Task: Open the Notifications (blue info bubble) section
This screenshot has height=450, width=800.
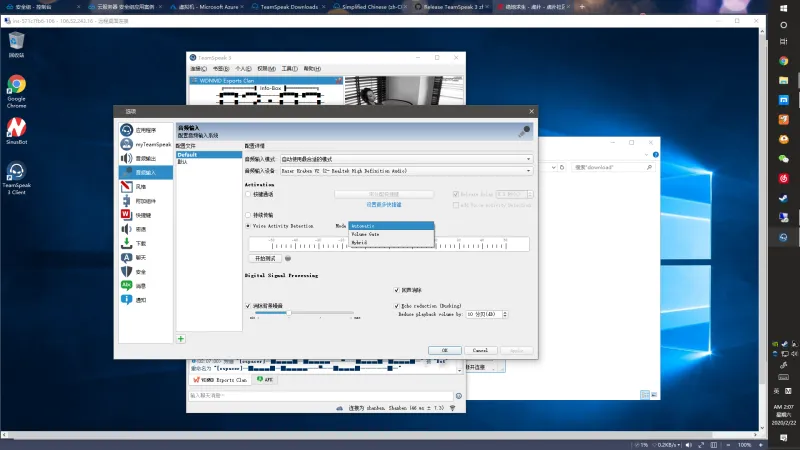Action: pos(145,300)
